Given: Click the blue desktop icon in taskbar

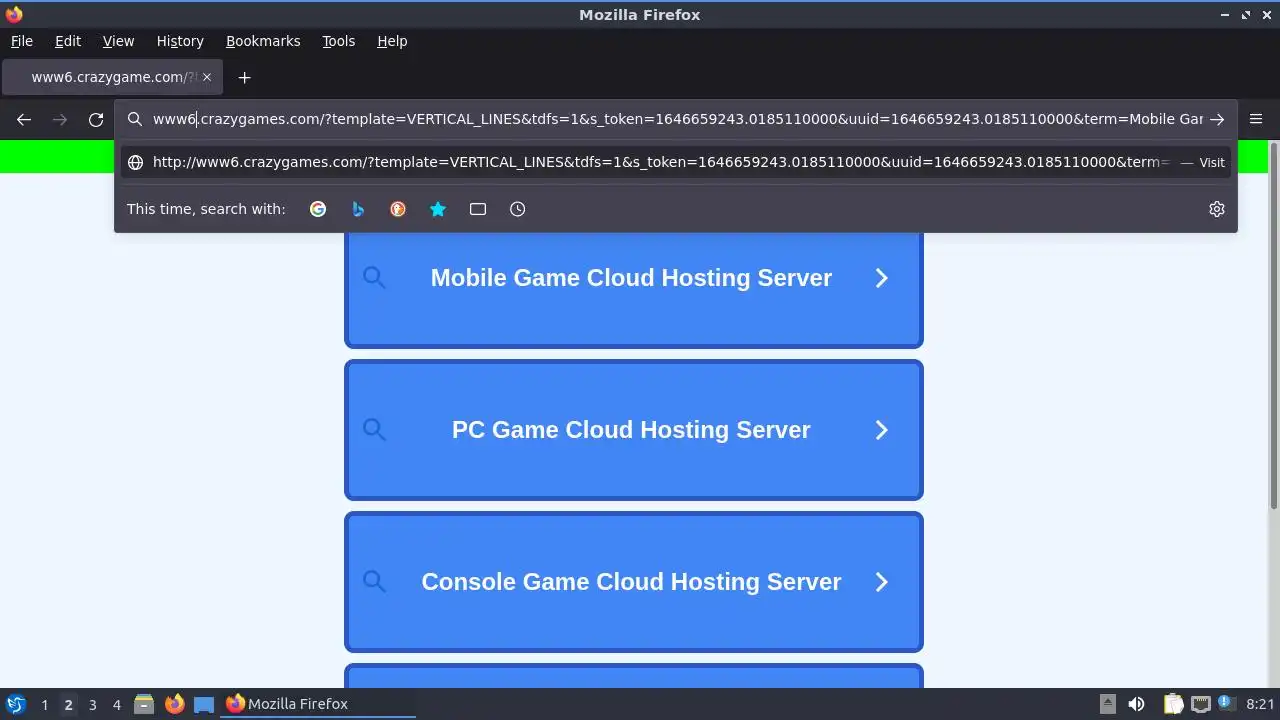Looking at the screenshot, I should pos(204,704).
